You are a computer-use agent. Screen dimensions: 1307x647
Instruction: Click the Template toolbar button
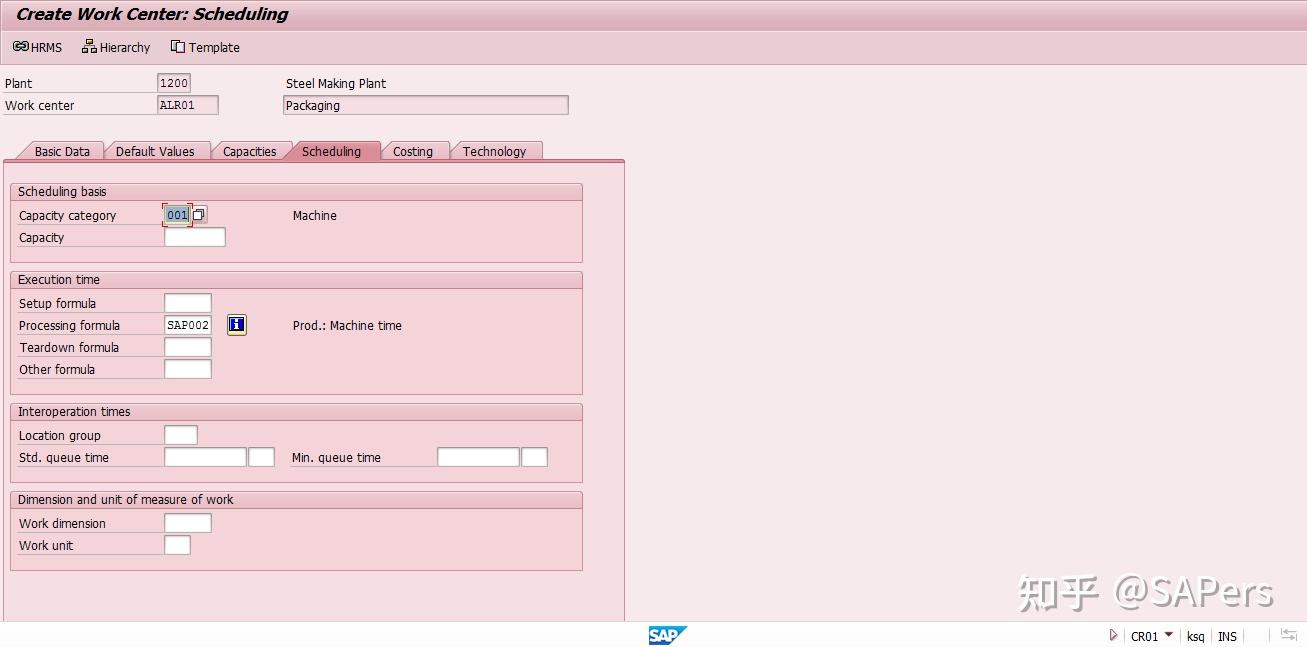205,47
